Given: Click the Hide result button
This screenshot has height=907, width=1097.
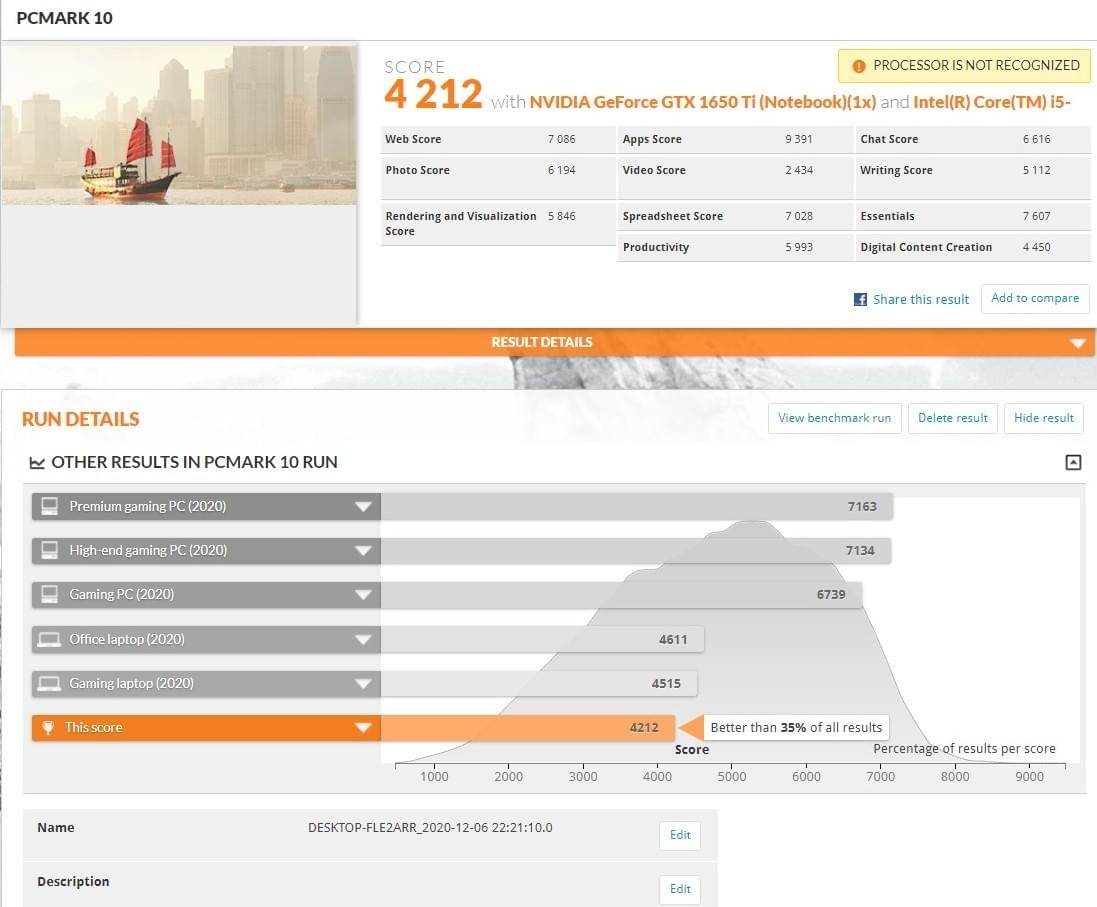Looking at the screenshot, I should coord(1043,418).
